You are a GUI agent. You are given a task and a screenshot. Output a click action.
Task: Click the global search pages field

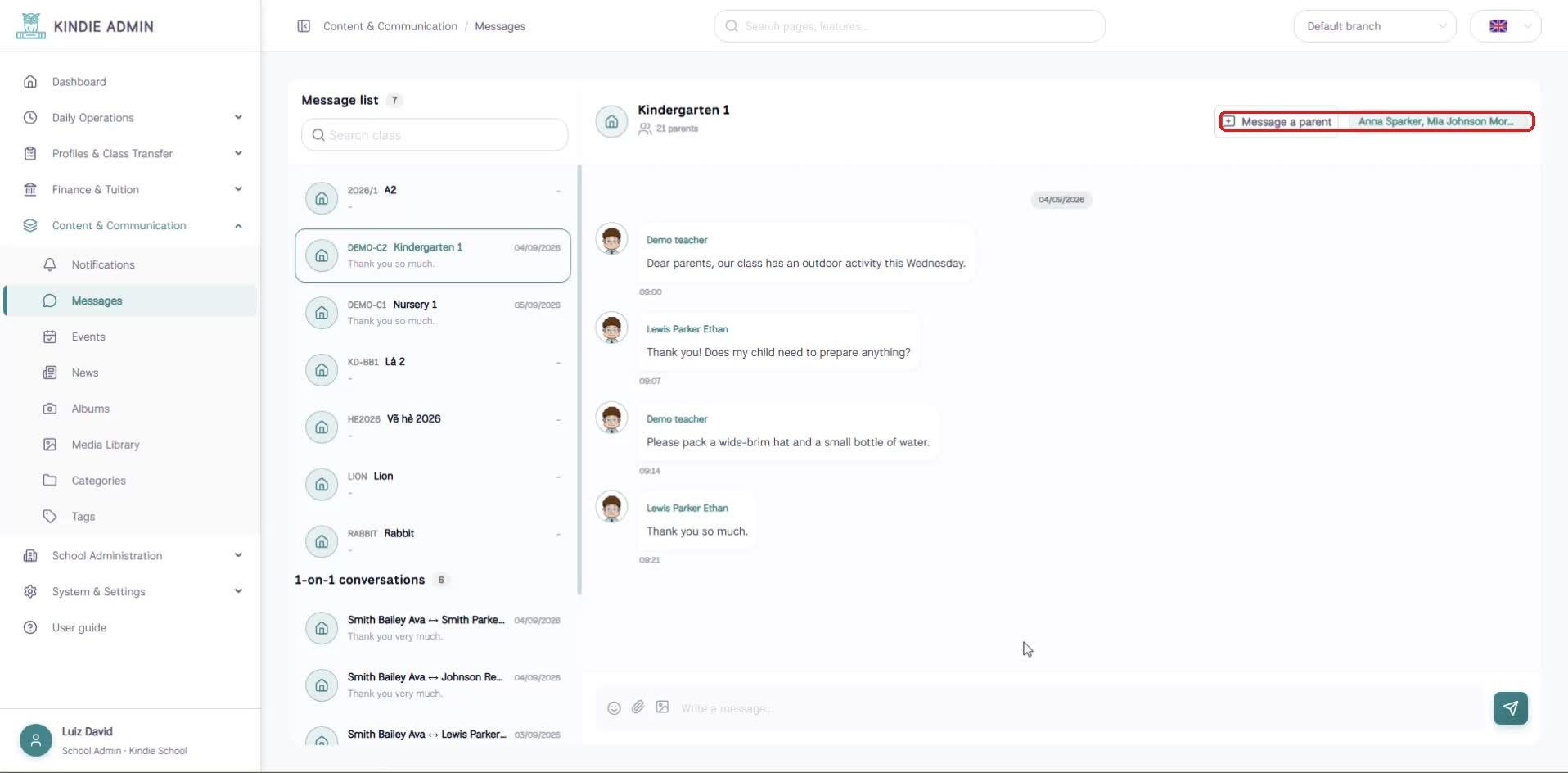point(909,26)
